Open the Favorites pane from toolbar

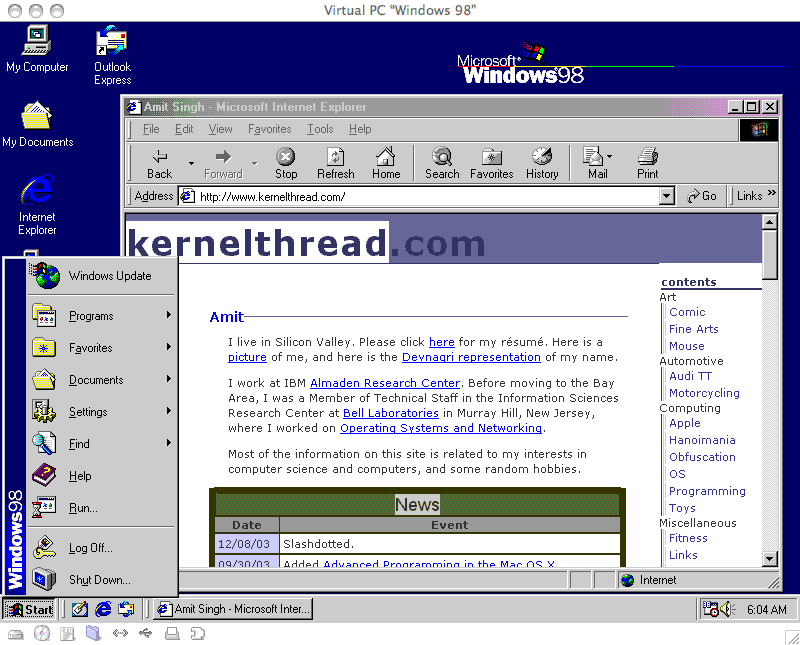[x=491, y=163]
